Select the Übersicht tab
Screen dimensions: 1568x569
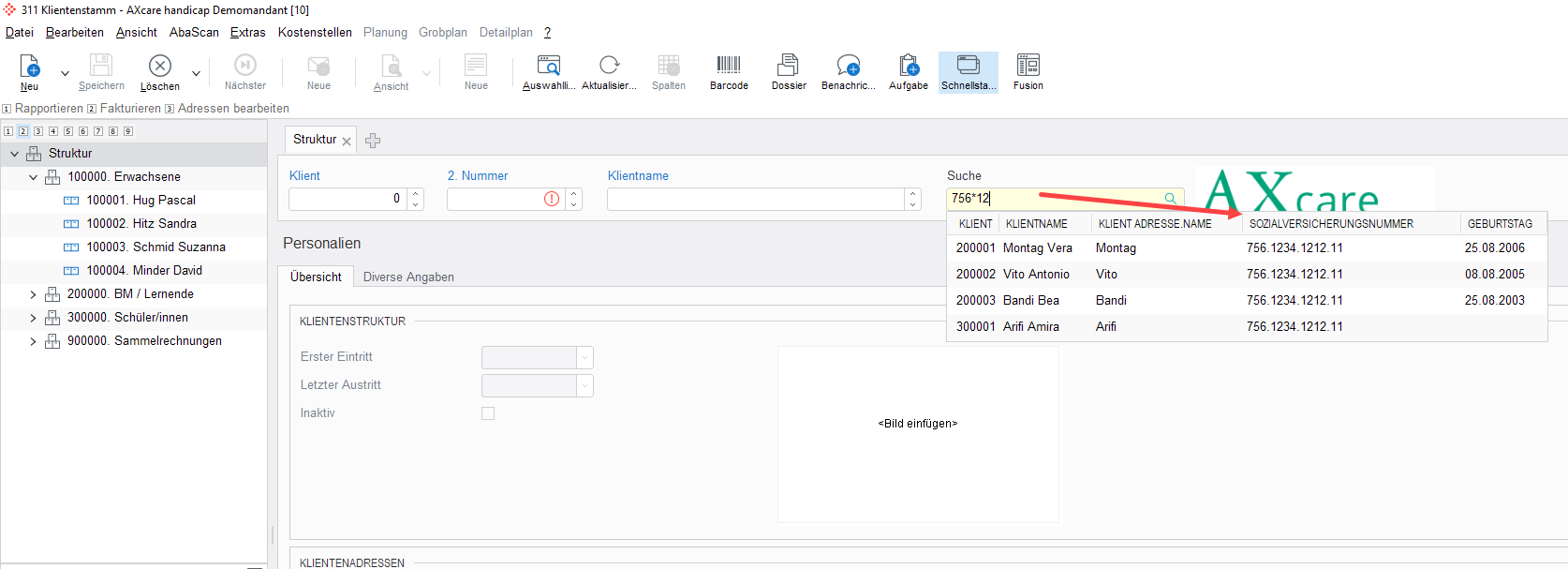(x=316, y=277)
